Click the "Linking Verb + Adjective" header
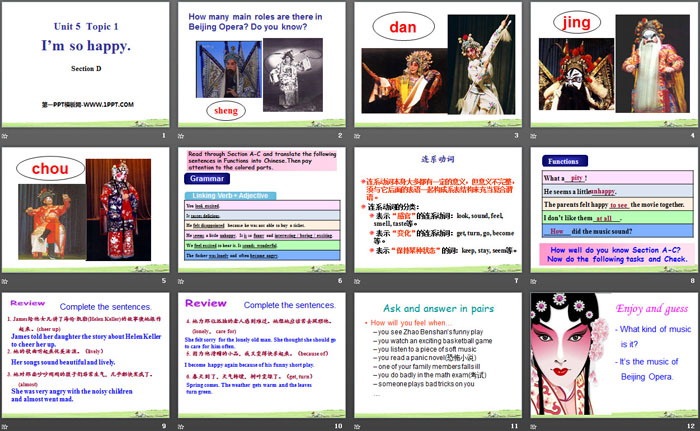 (231, 195)
